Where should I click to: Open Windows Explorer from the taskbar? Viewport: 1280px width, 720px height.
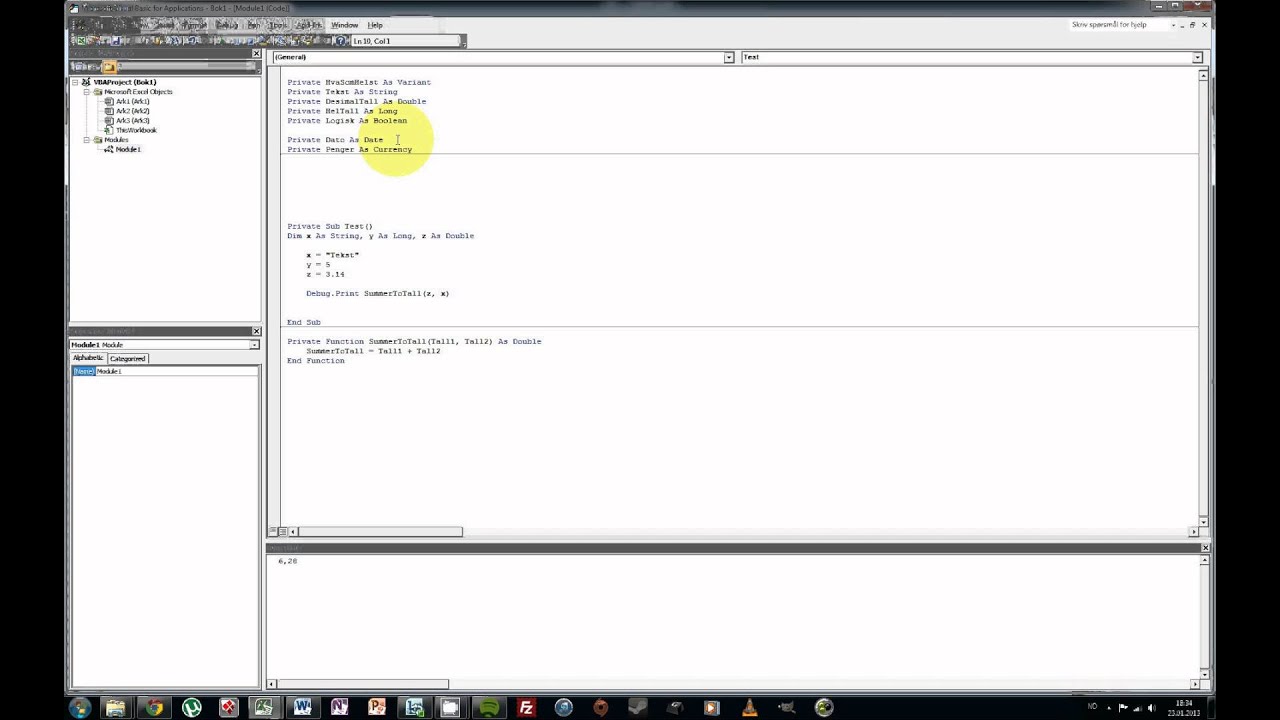pos(116,707)
